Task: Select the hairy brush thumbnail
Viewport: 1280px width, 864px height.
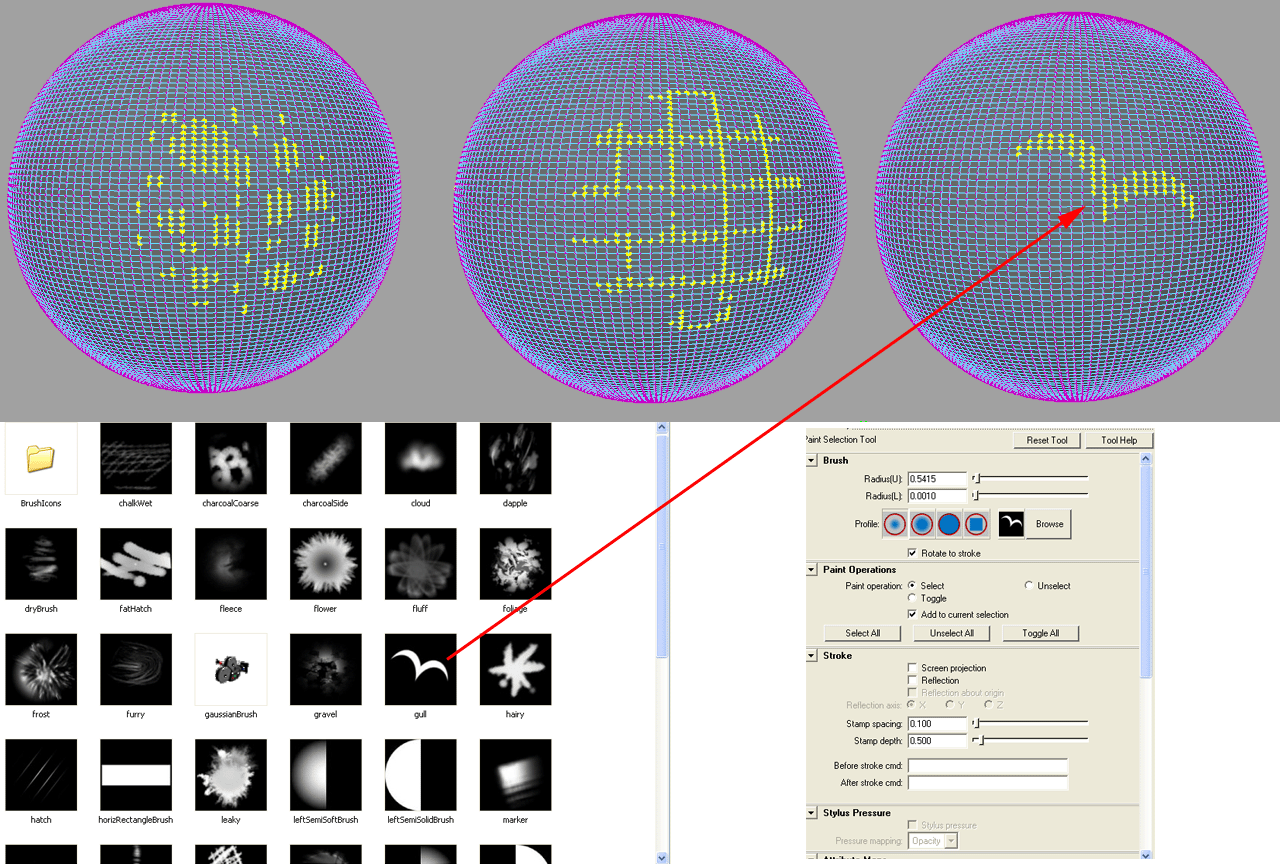Action: [516, 669]
